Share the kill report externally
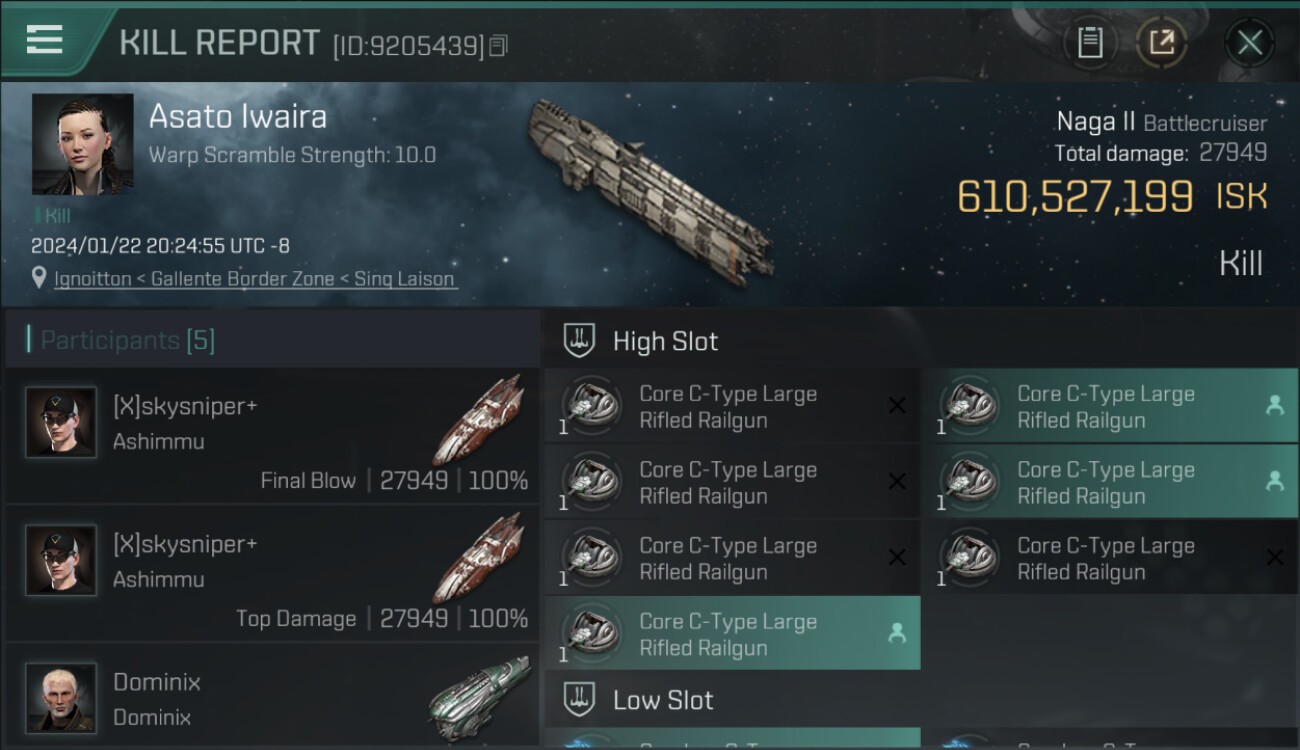 [1161, 43]
